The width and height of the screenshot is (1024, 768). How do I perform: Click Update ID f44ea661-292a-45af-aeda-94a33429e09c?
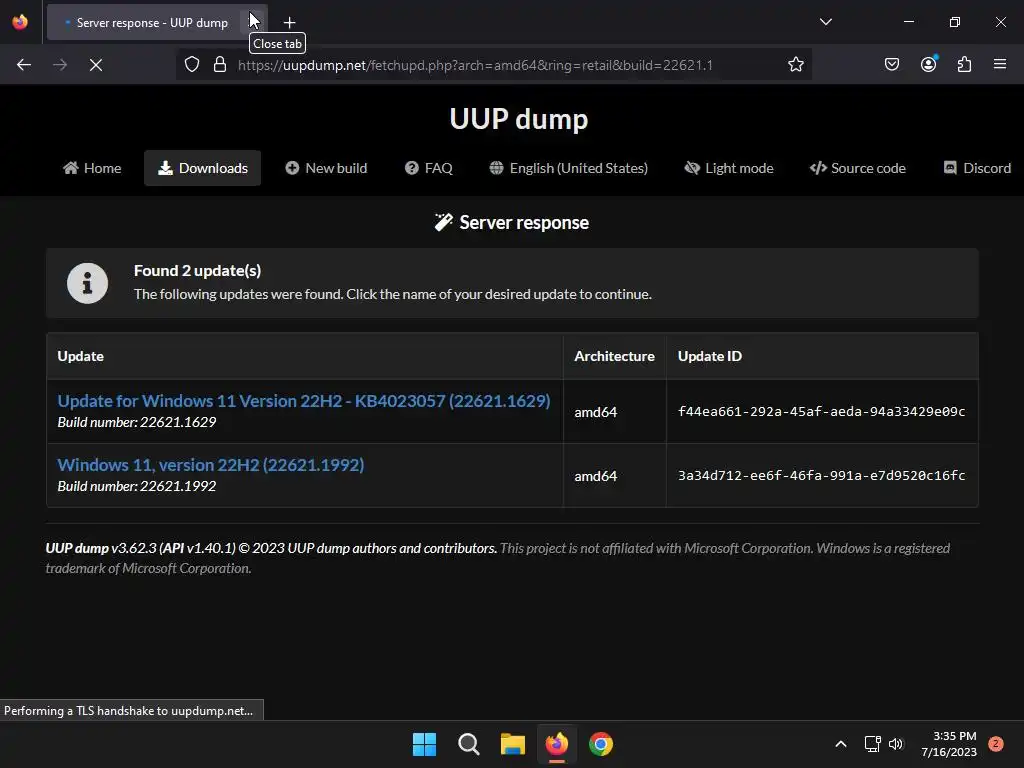(x=821, y=411)
